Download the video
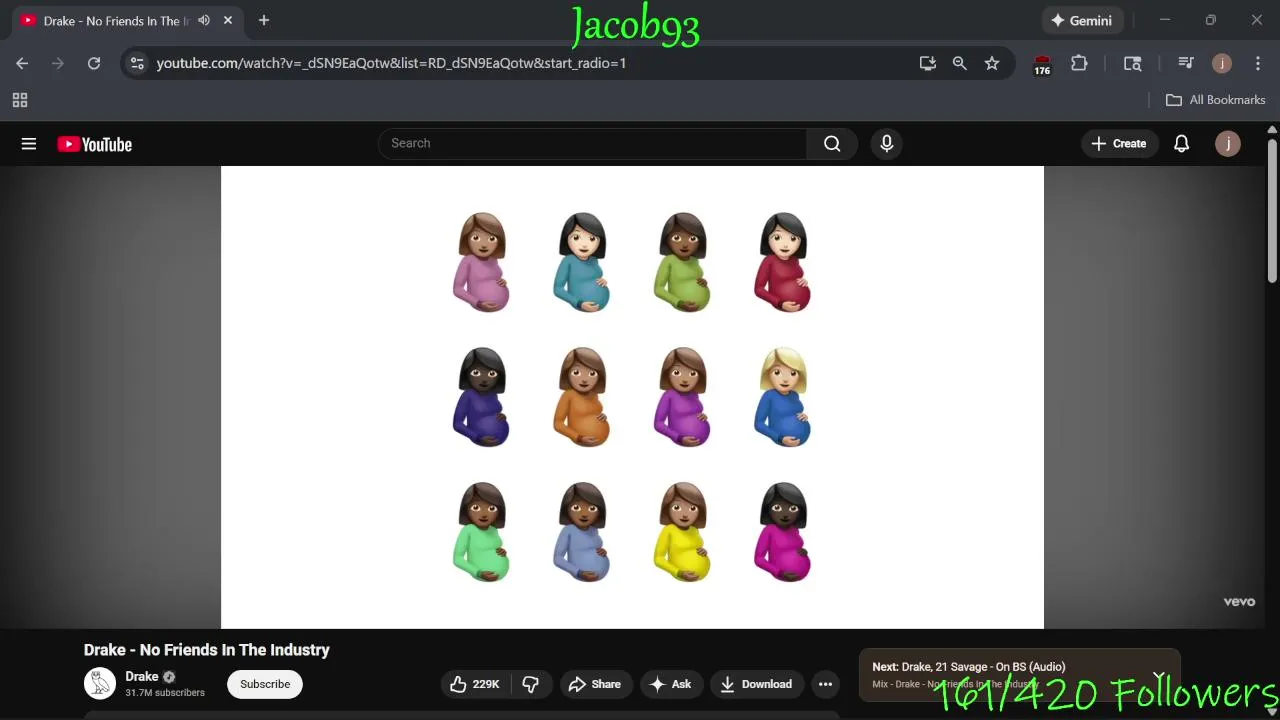 756,684
